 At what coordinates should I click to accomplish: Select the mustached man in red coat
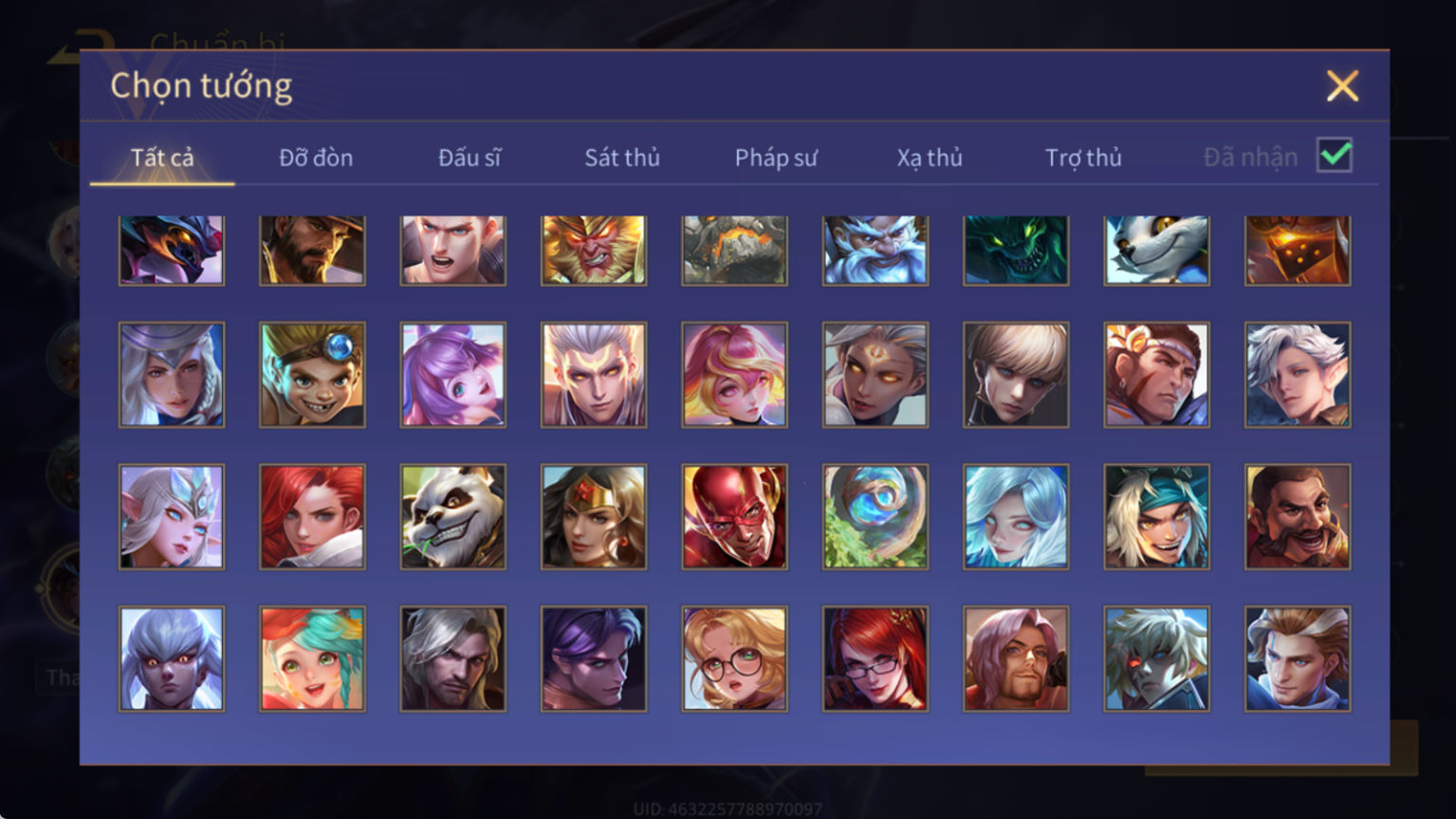point(1297,517)
